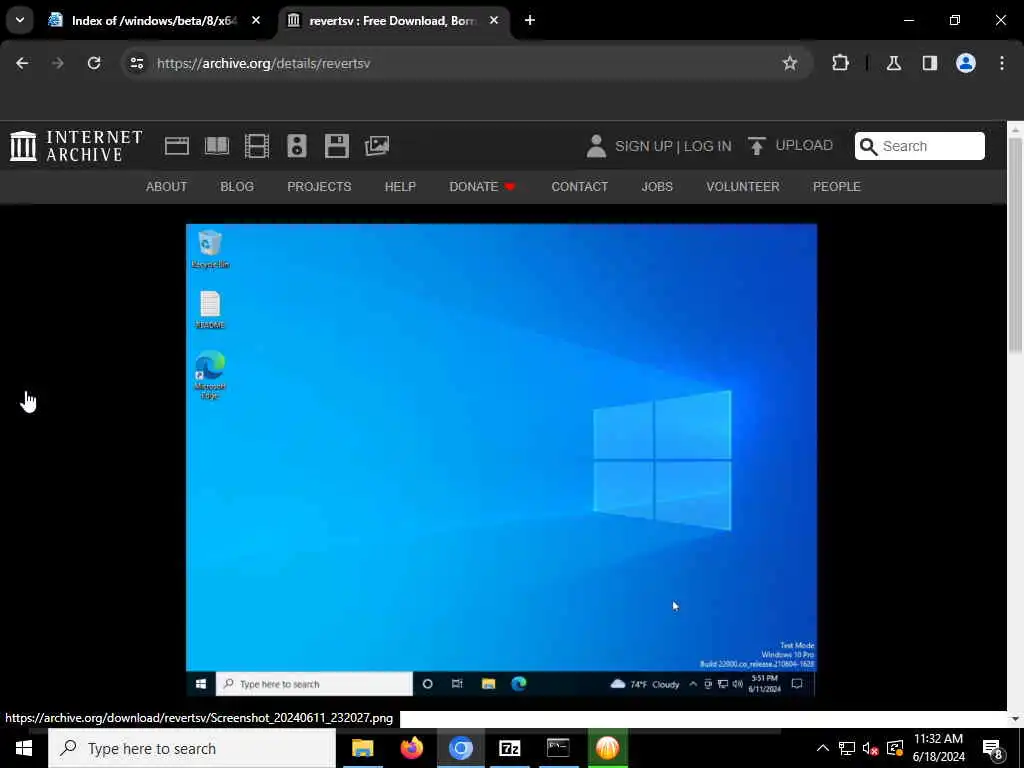Open 7-Zip from the taskbar
The width and height of the screenshot is (1024, 768).
(x=509, y=748)
